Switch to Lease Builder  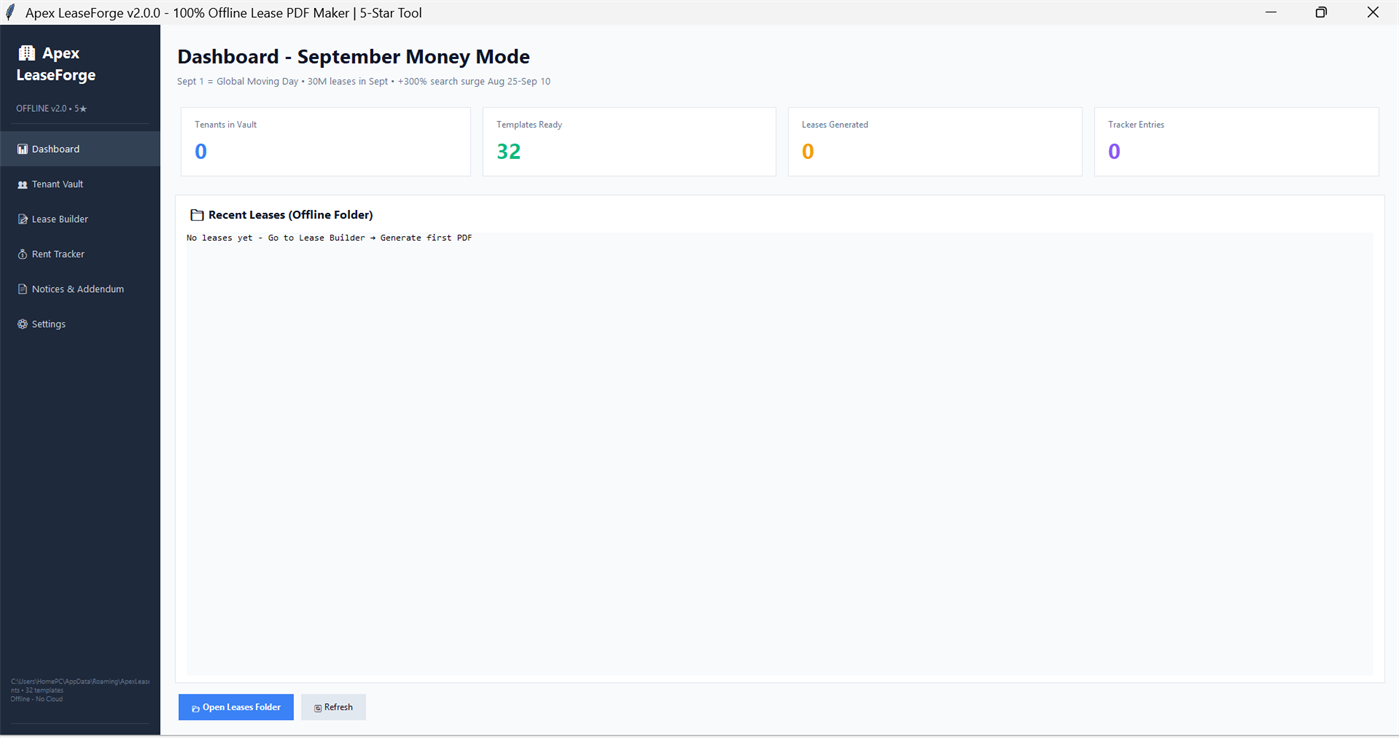coord(80,219)
